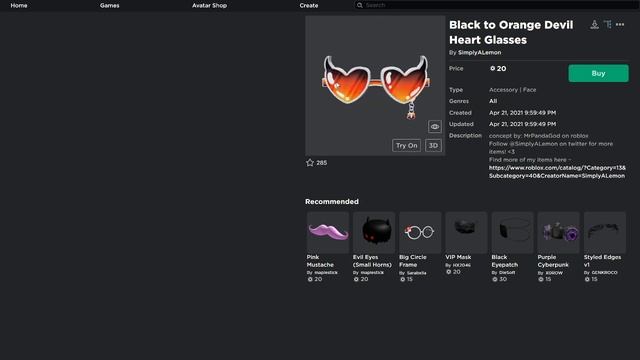This screenshot has width=640, height=360.
Task: Go to the Avatar Shop page
Action: click(x=209, y=5)
